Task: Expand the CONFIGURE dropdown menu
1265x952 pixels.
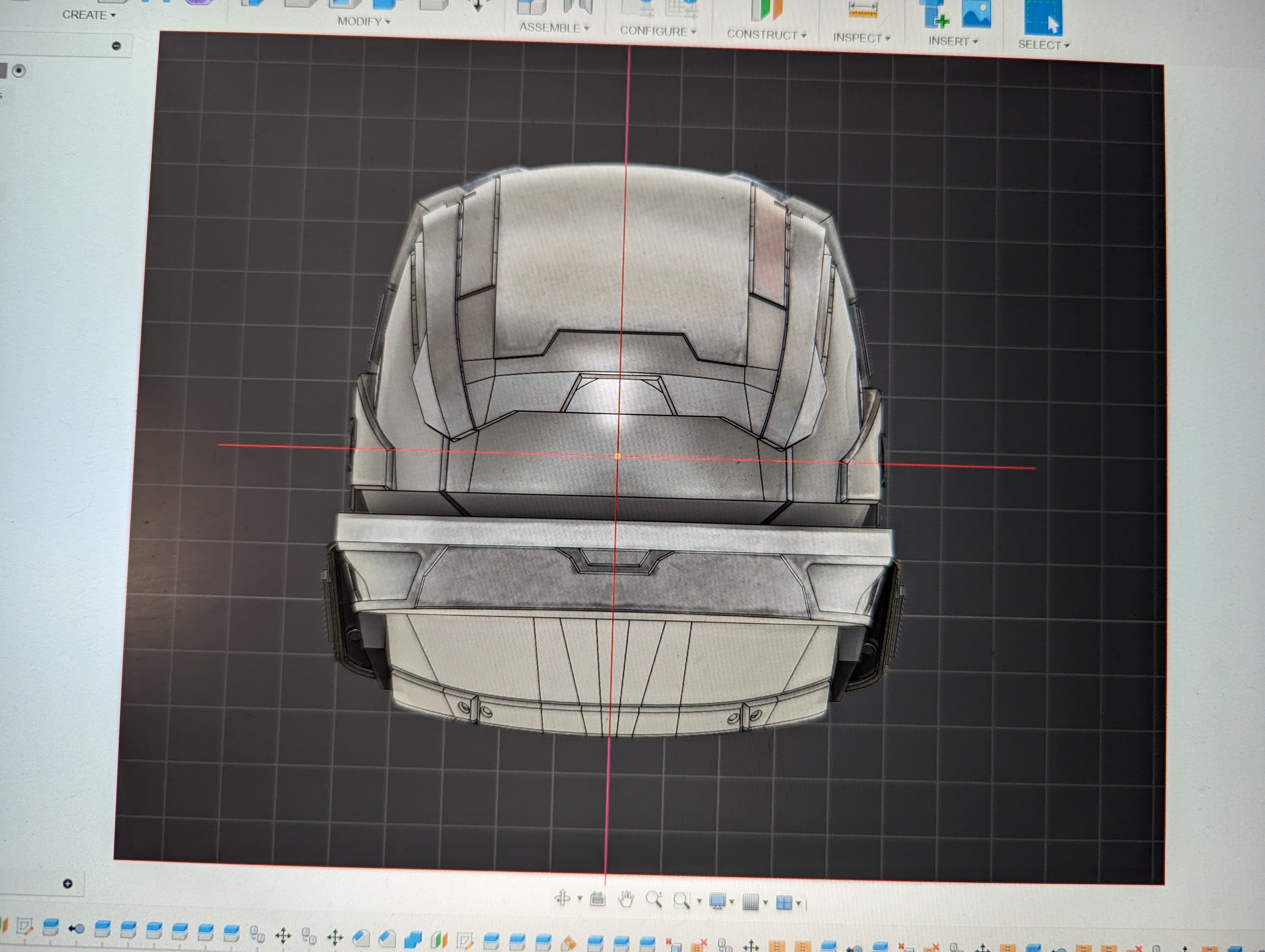Action: (658, 31)
